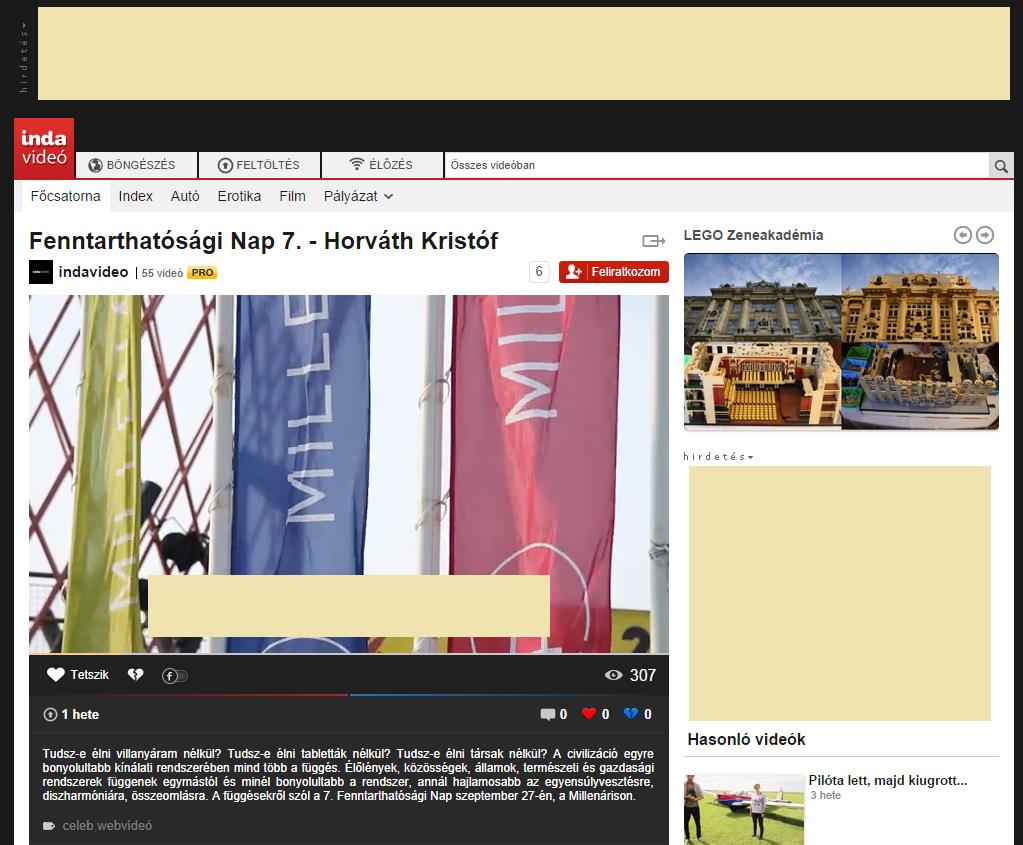Click the tag label icon
The image size is (1023, 845).
pyautogui.click(x=49, y=826)
